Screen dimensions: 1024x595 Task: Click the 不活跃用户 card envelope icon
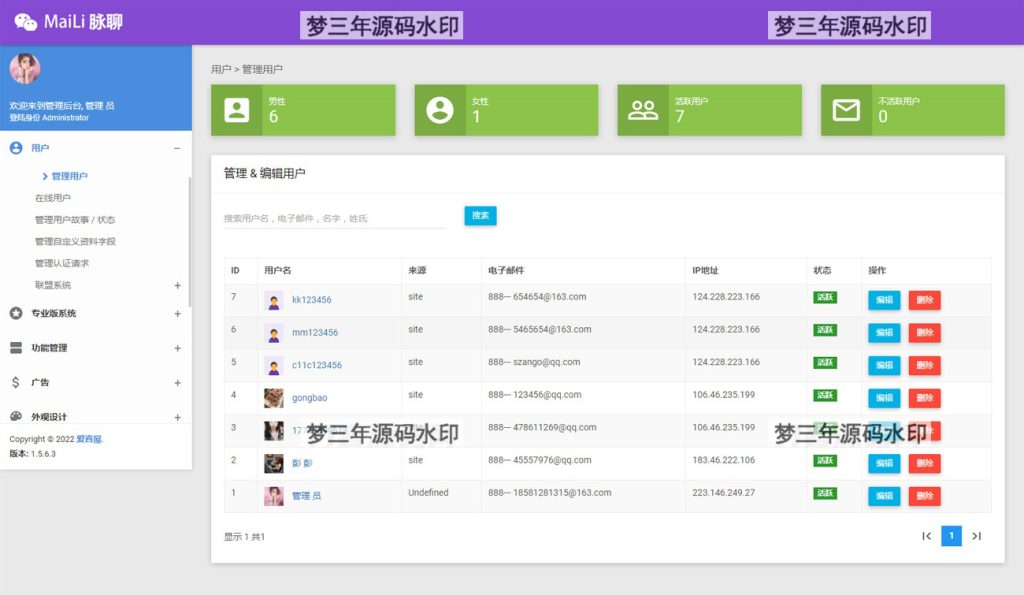tap(846, 110)
